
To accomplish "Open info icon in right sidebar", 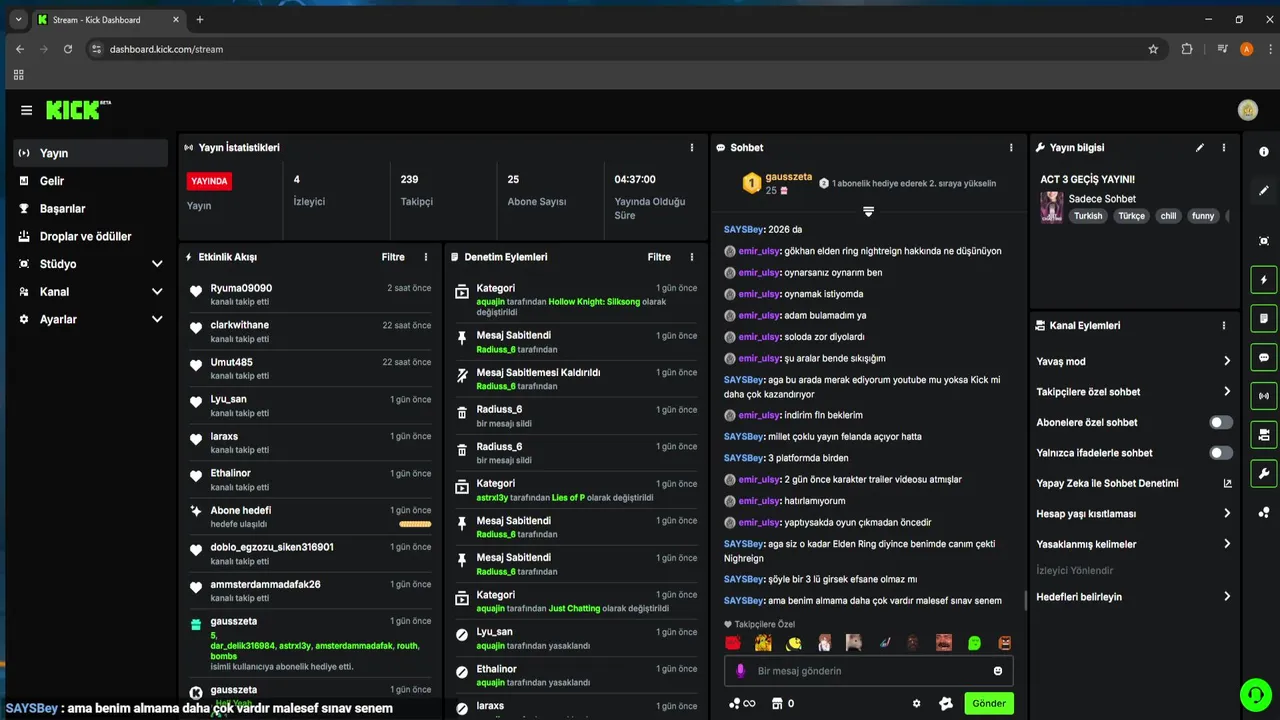I will tap(1264, 152).
